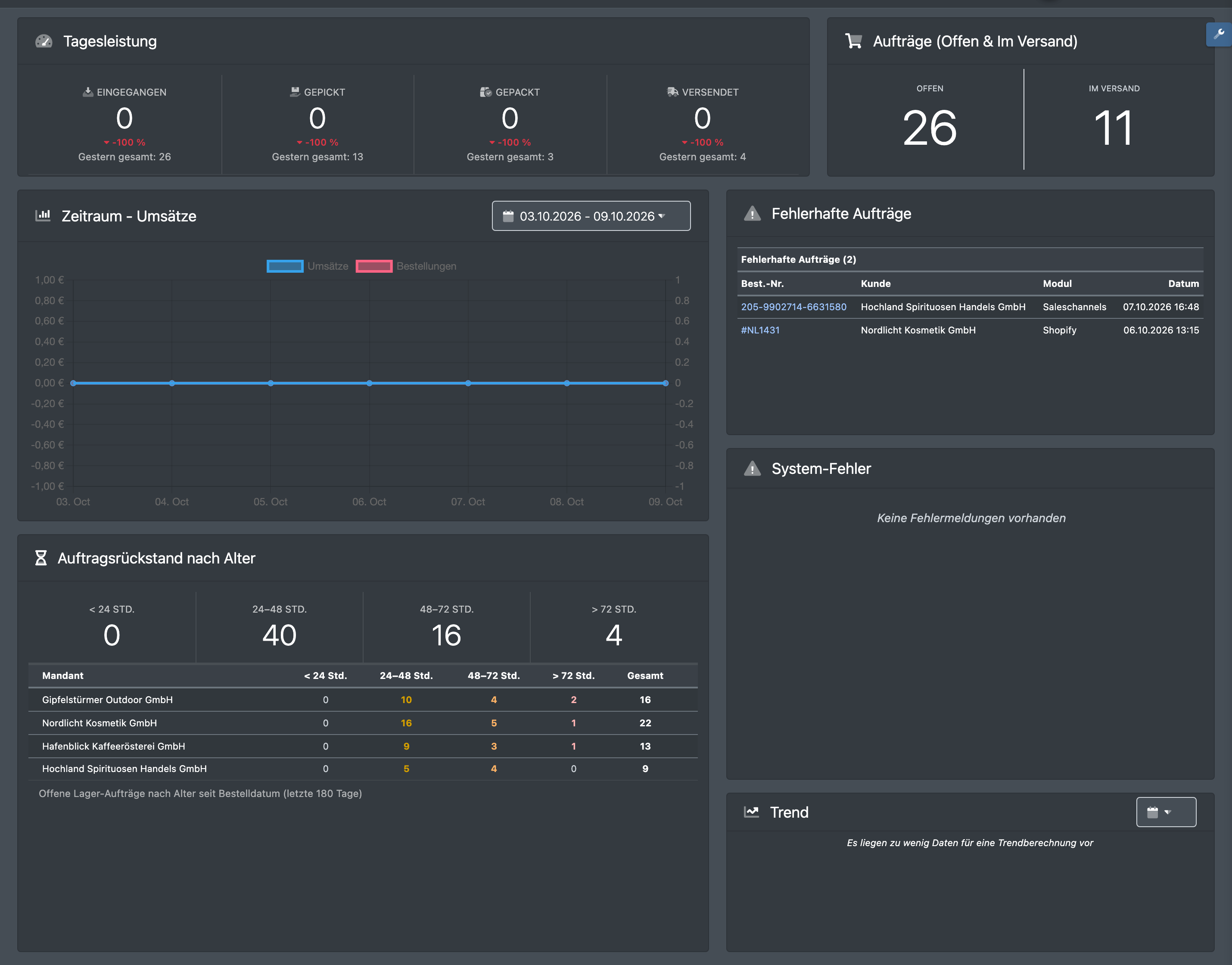The height and width of the screenshot is (965, 1232).
Task: Click the Versendet truck icon
Action: (x=672, y=92)
